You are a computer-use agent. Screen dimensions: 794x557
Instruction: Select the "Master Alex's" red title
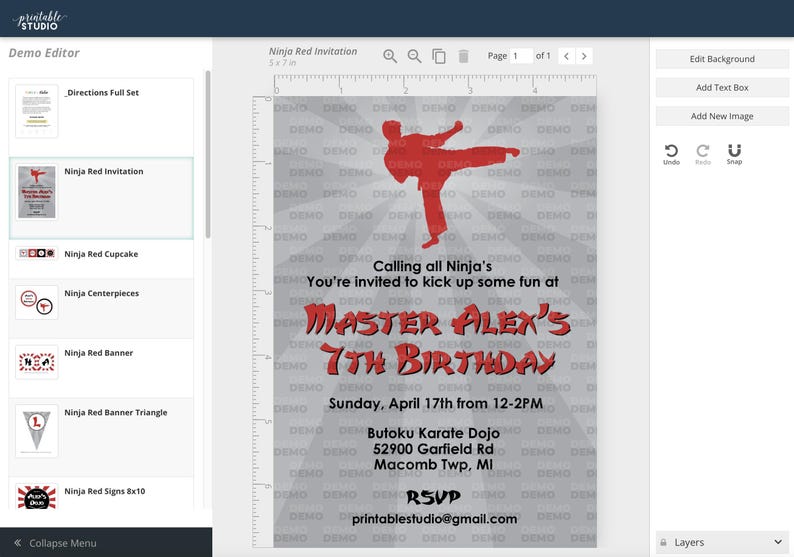click(438, 321)
